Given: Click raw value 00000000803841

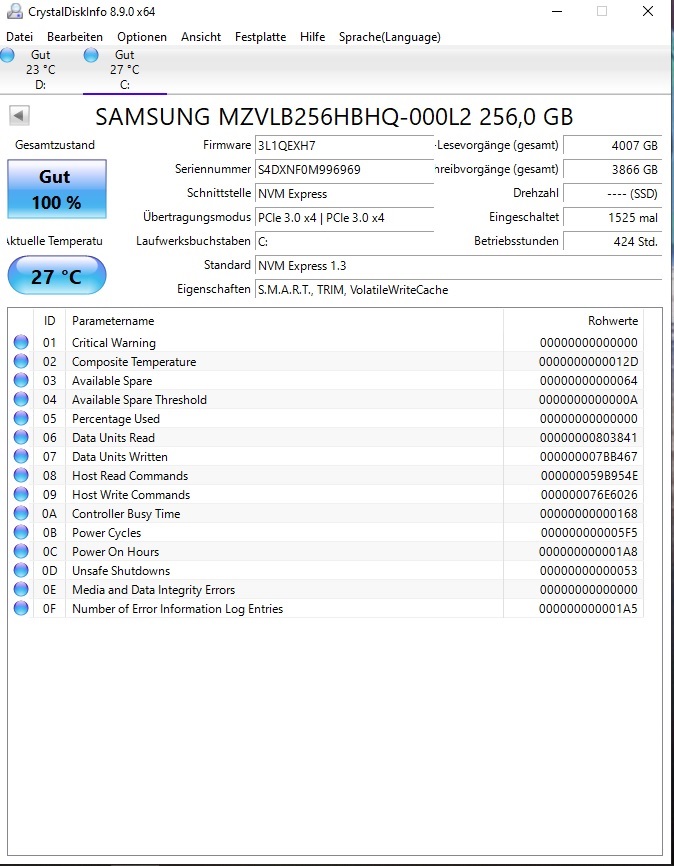Looking at the screenshot, I should click(x=588, y=438).
